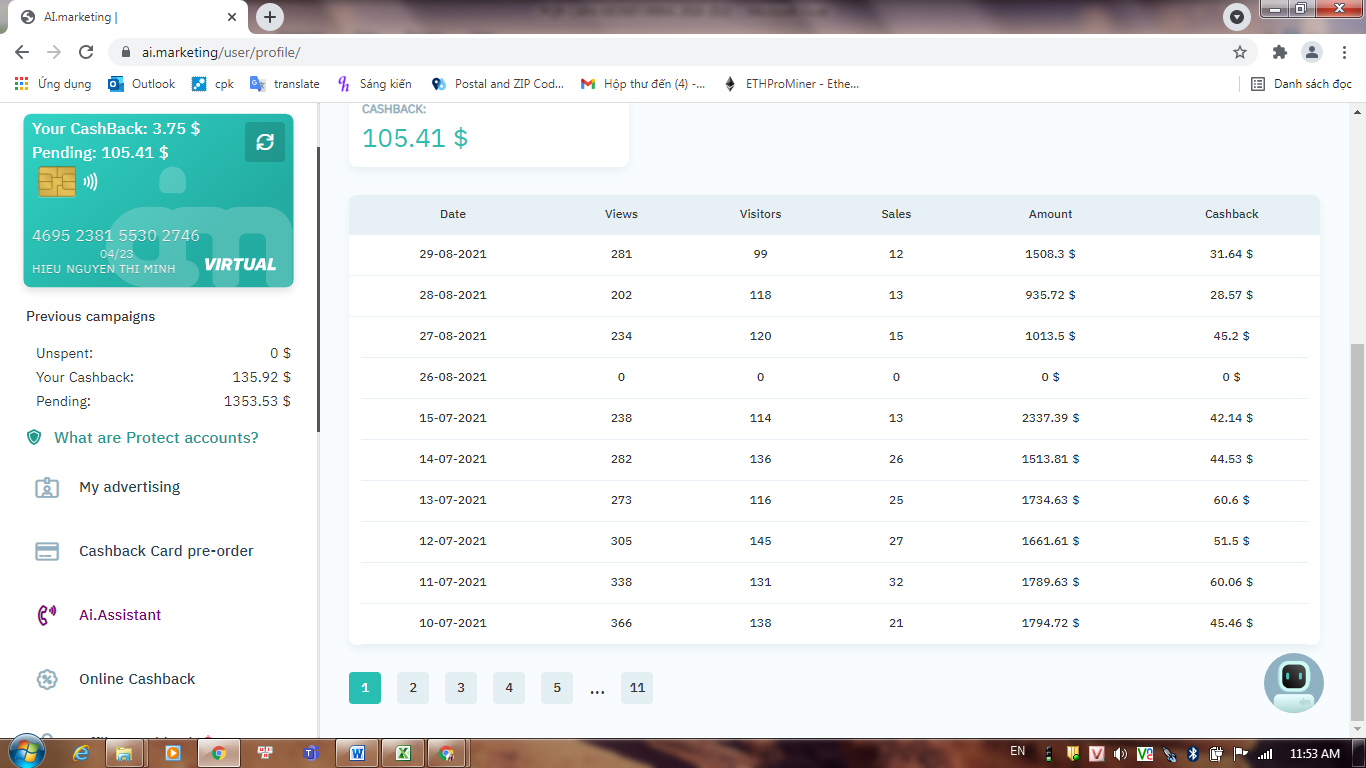Click the shield Protect accounts icon
The width and height of the screenshot is (1366, 768).
[35, 438]
